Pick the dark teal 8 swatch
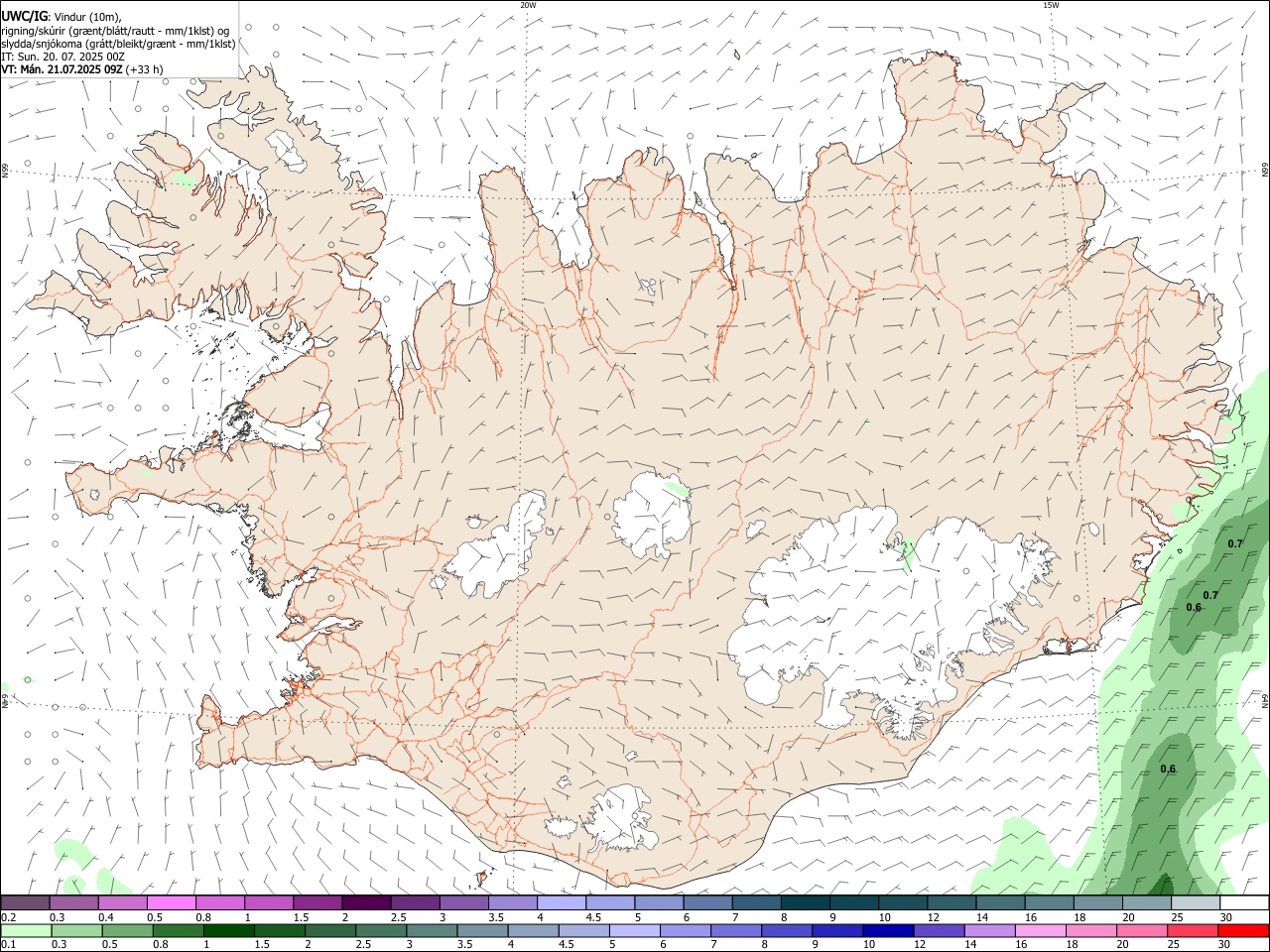This screenshot has width=1270, height=952. click(805, 902)
